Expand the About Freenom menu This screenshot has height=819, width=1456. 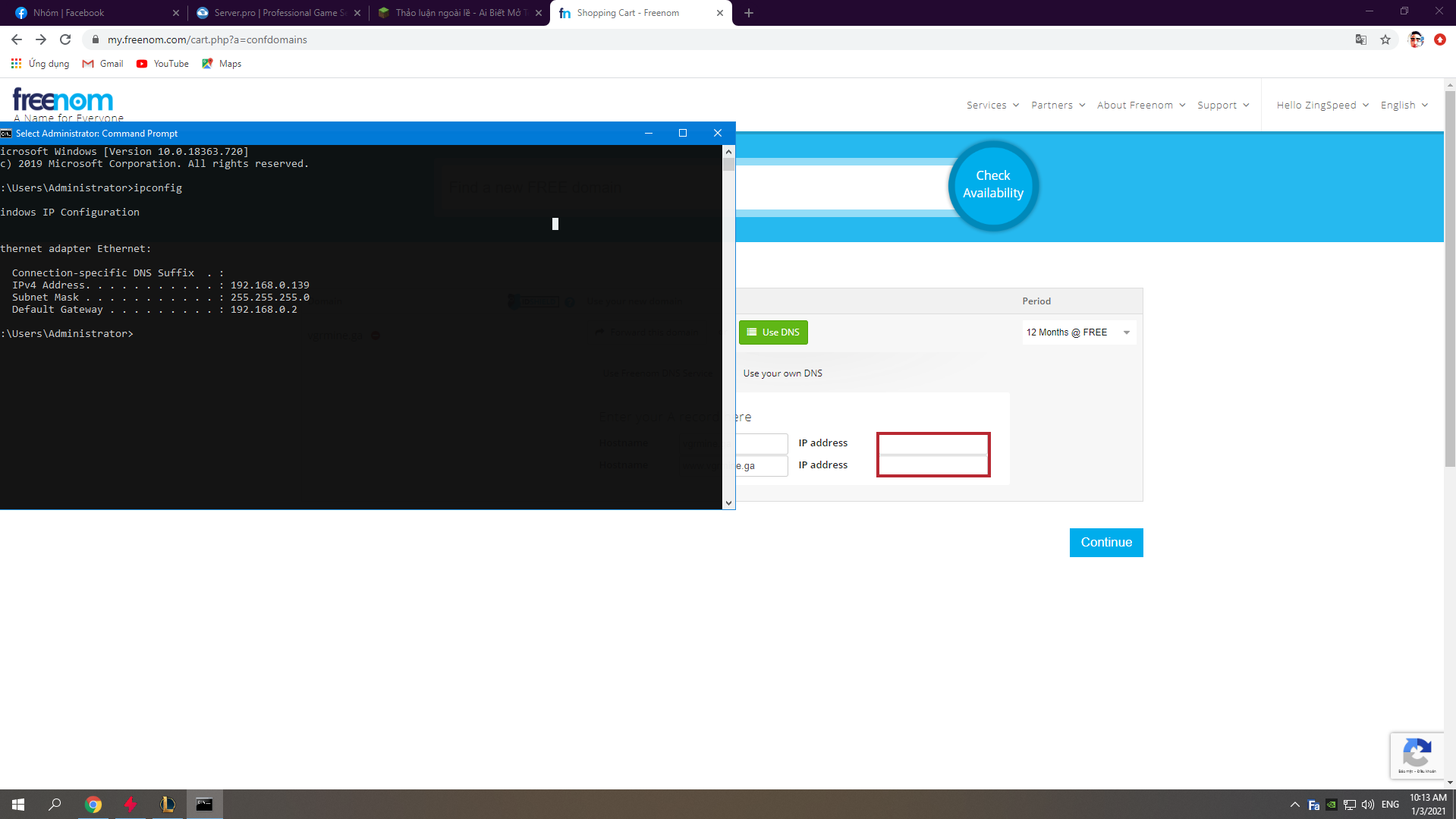tap(1141, 106)
